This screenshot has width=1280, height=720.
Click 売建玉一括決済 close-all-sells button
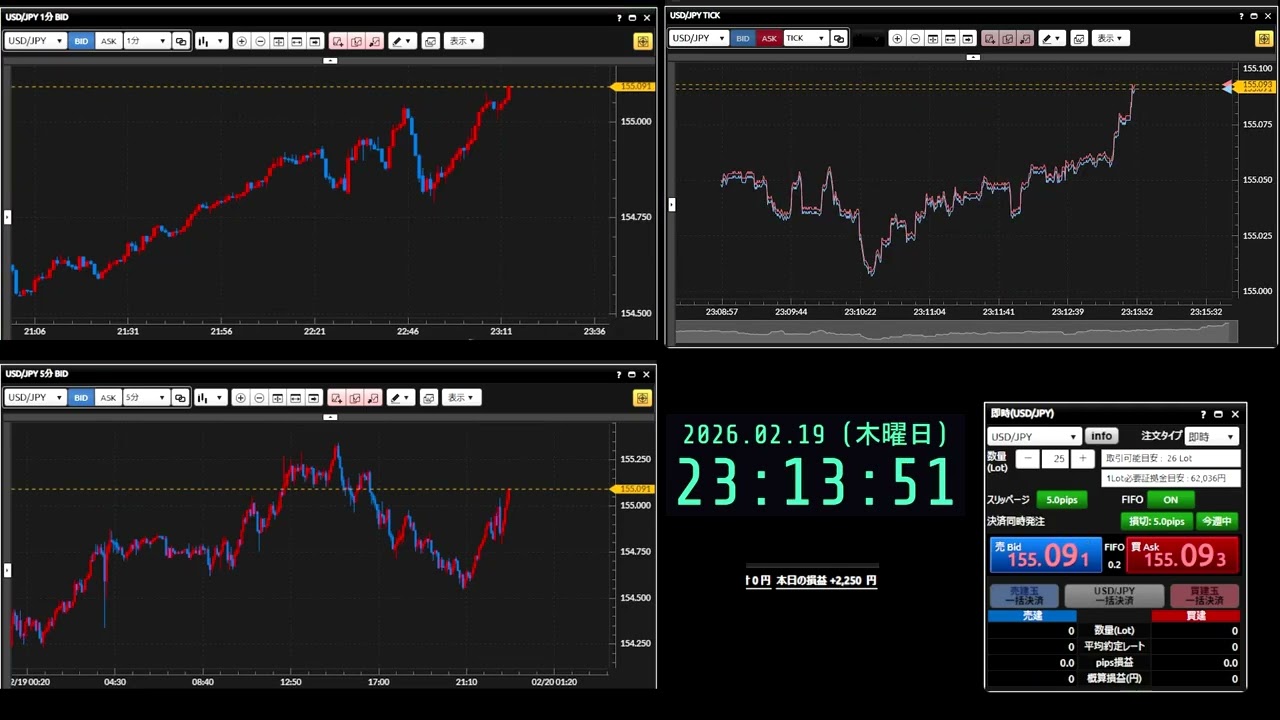1024,596
